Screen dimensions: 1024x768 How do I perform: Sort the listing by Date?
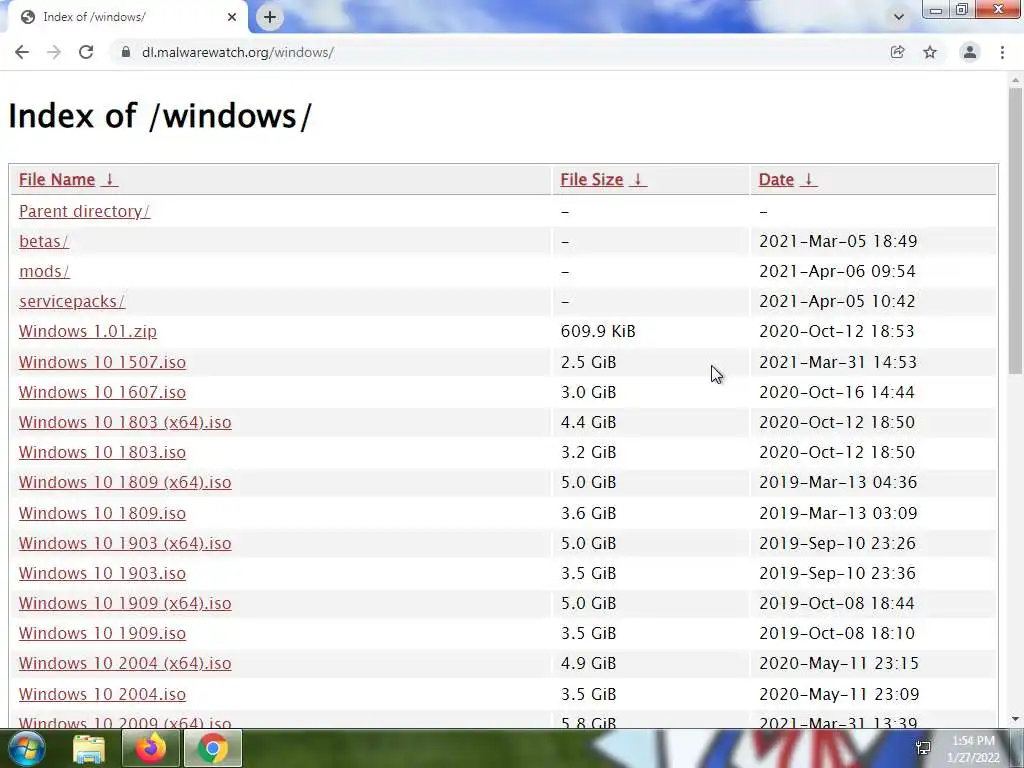coord(776,180)
